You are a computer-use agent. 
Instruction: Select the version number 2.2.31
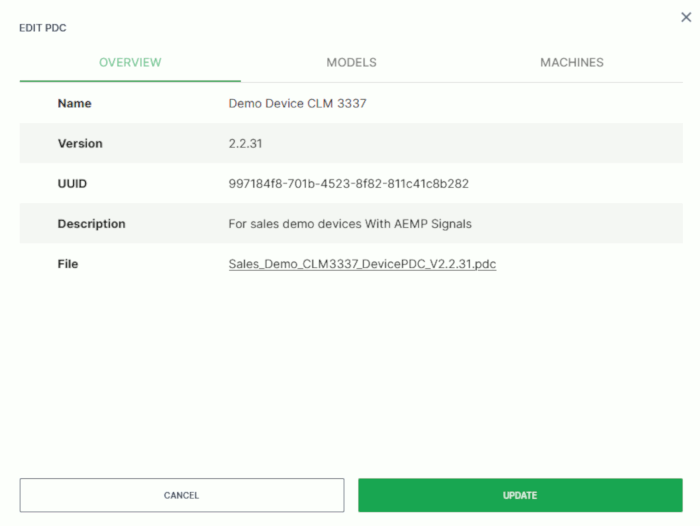tap(246, 143)
